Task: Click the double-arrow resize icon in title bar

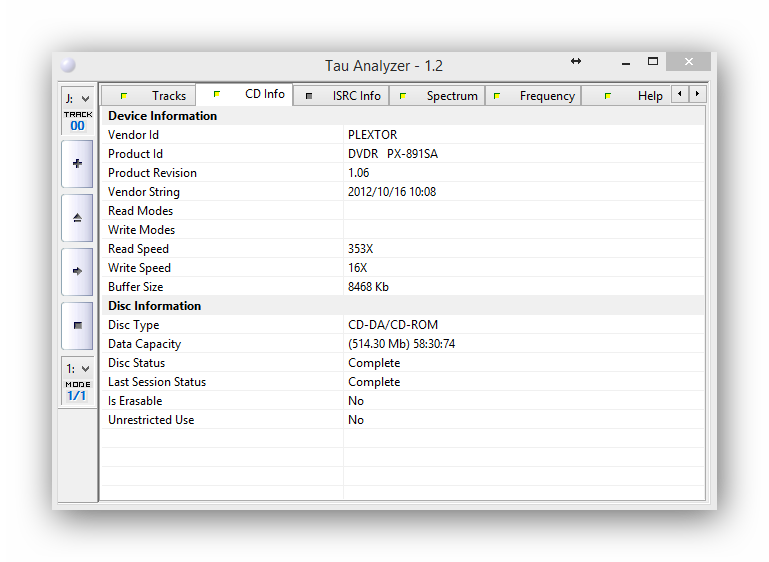Action: [576, 62]
